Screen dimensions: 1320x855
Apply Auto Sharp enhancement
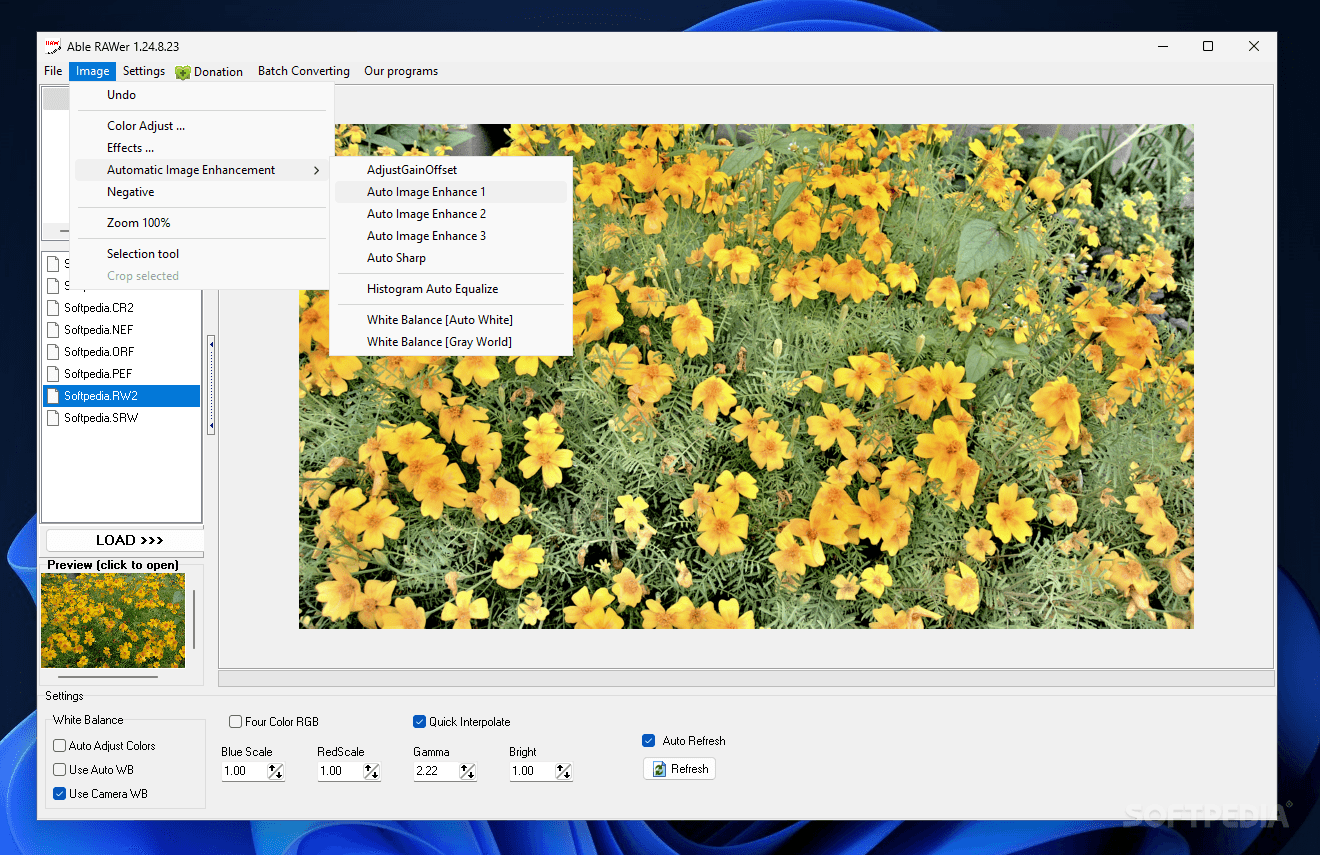pos(451,258)
